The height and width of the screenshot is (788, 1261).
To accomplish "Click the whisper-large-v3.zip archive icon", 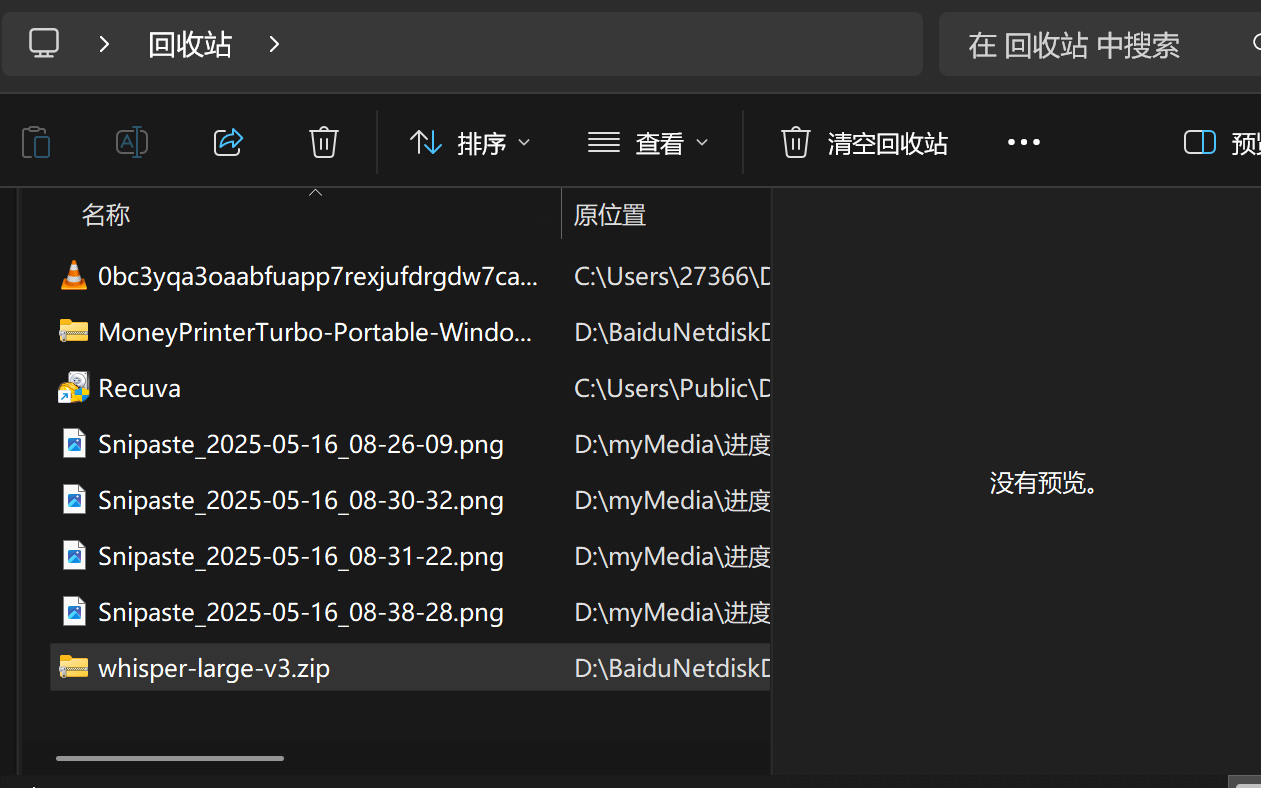I will click(73, 668).
